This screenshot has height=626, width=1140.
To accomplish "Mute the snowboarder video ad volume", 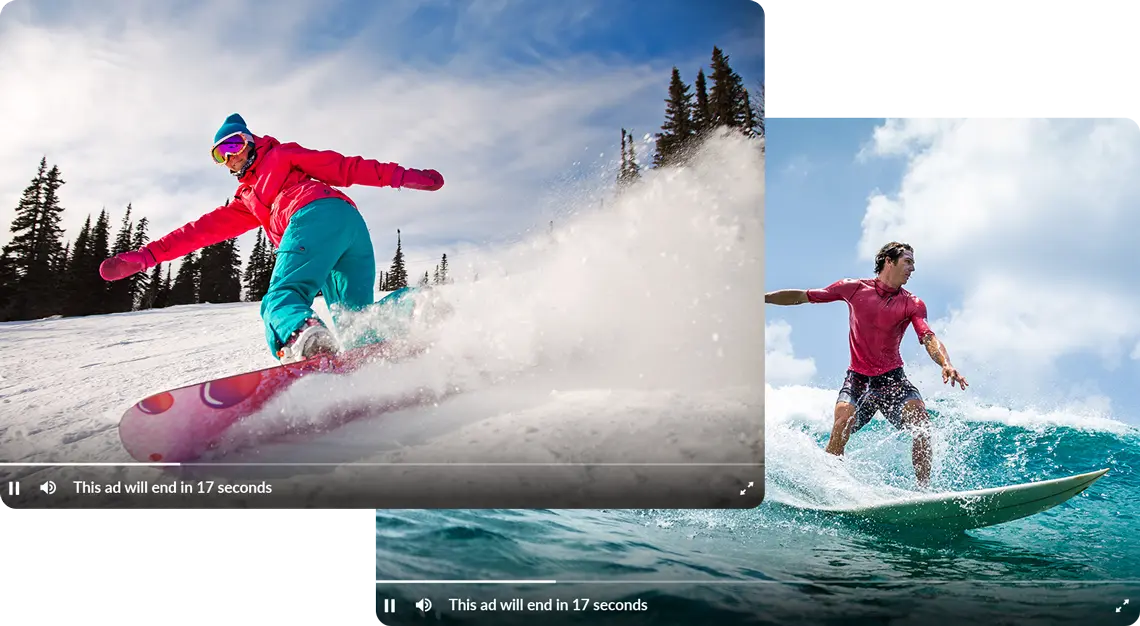I will [x=48, y=488].
